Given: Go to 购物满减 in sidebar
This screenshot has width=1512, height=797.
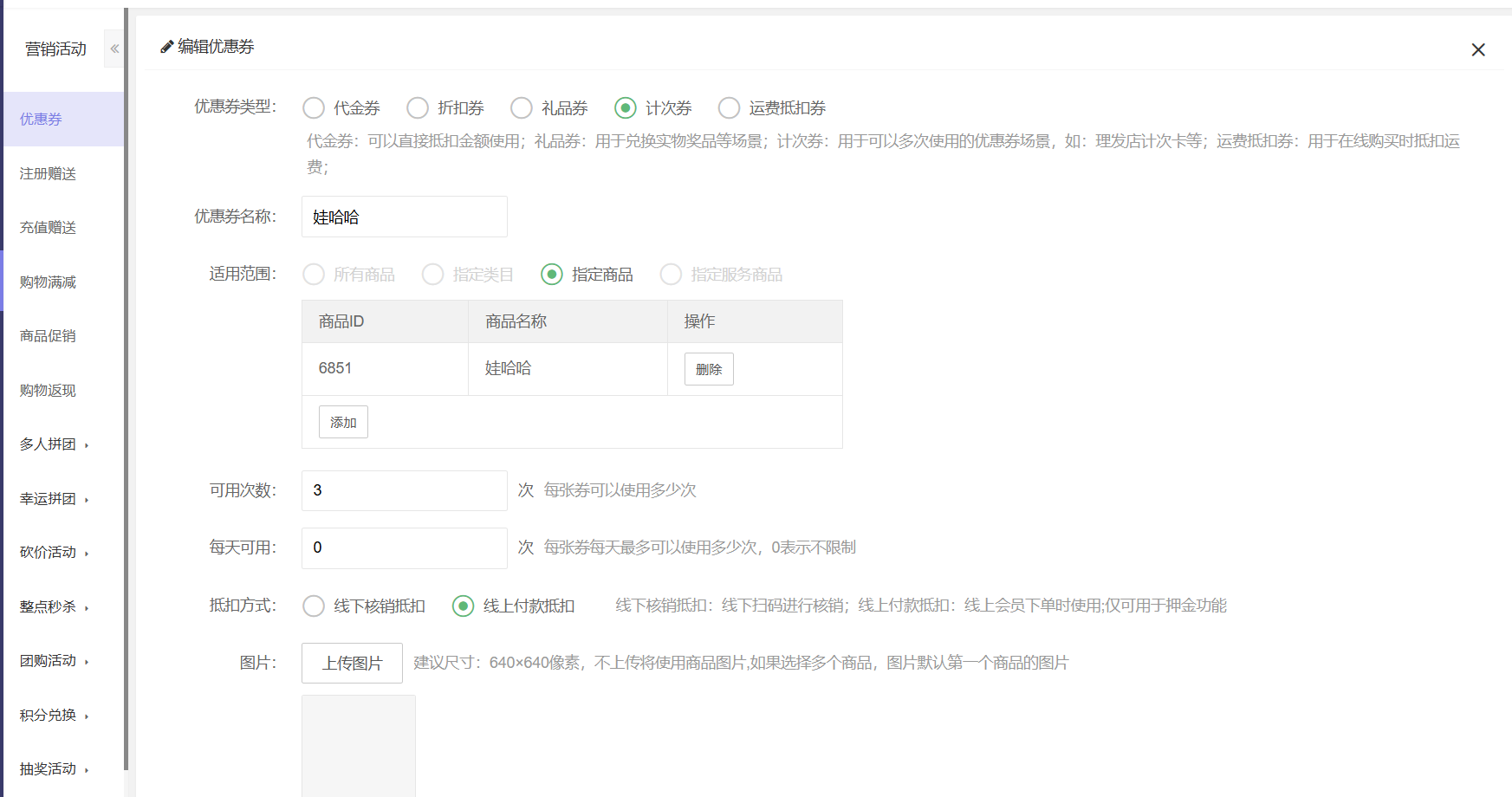Looking at the screenshot, I should coord(49,282).
